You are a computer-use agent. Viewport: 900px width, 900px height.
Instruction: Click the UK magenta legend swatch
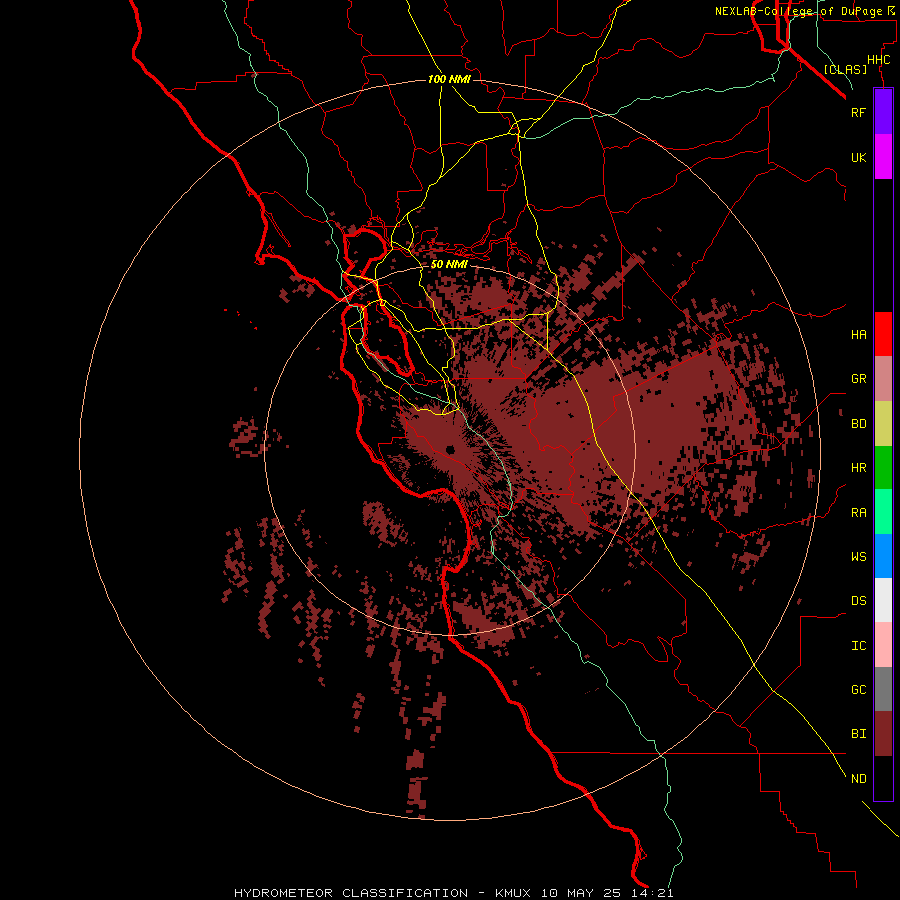pyautogui.click(x=883, y=157)
